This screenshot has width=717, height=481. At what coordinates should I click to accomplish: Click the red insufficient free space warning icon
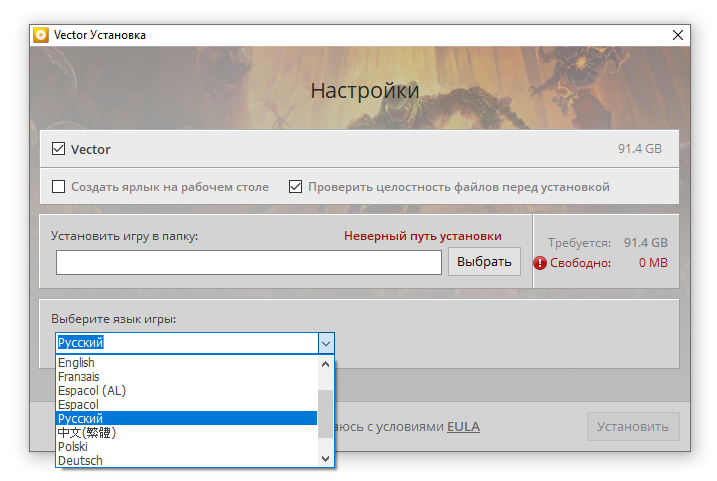click(x=540, y=263)
